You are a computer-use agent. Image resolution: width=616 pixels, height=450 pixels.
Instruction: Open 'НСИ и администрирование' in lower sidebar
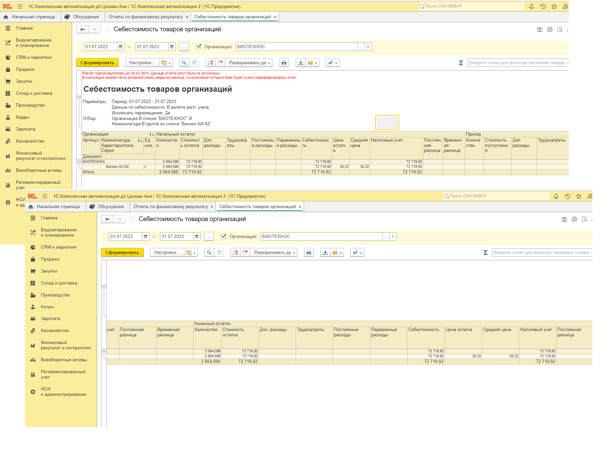[x=63, y=391]
